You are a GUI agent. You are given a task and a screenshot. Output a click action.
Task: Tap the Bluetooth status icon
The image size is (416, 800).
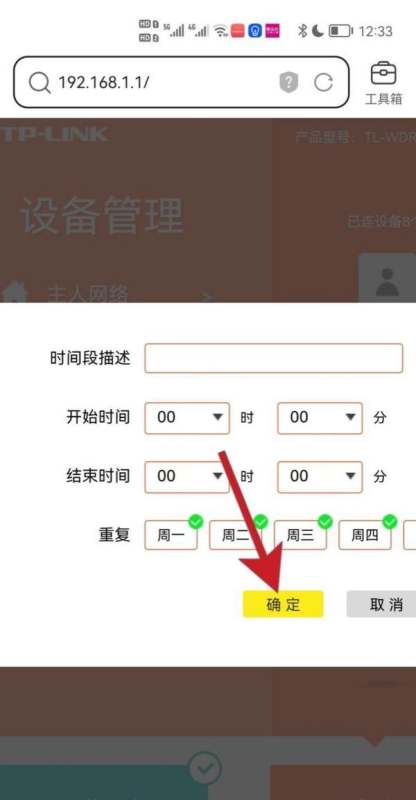[x=302, y=31]
